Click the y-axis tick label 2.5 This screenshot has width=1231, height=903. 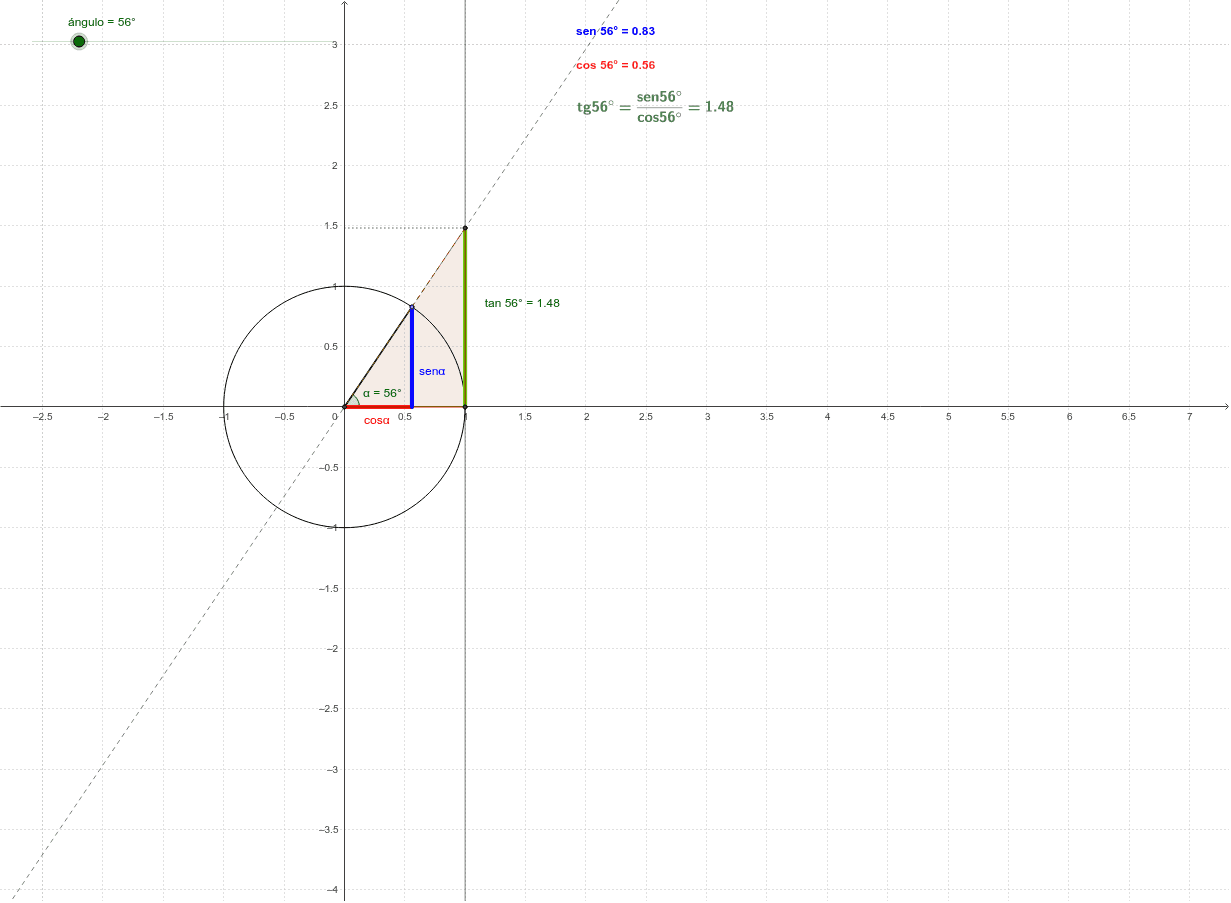330,105
